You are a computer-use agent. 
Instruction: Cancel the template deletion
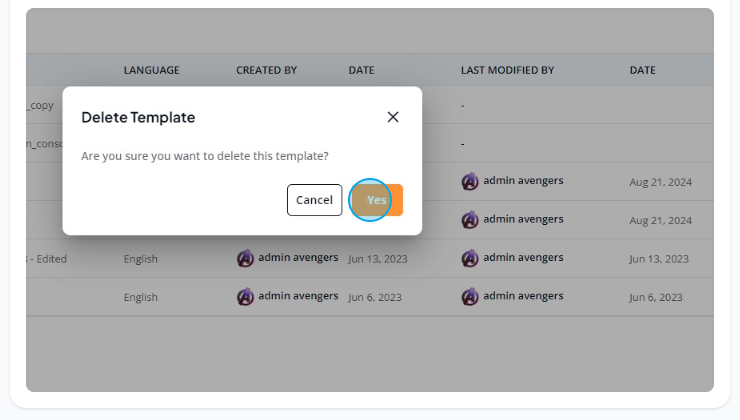314,200
